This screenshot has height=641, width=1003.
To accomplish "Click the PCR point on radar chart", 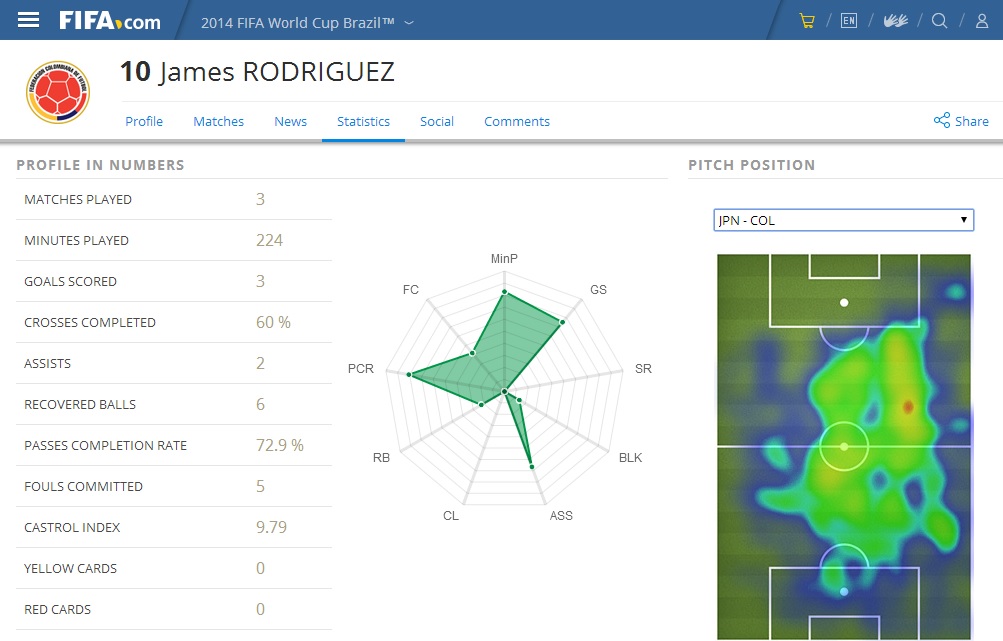I will tap(410, 374).
